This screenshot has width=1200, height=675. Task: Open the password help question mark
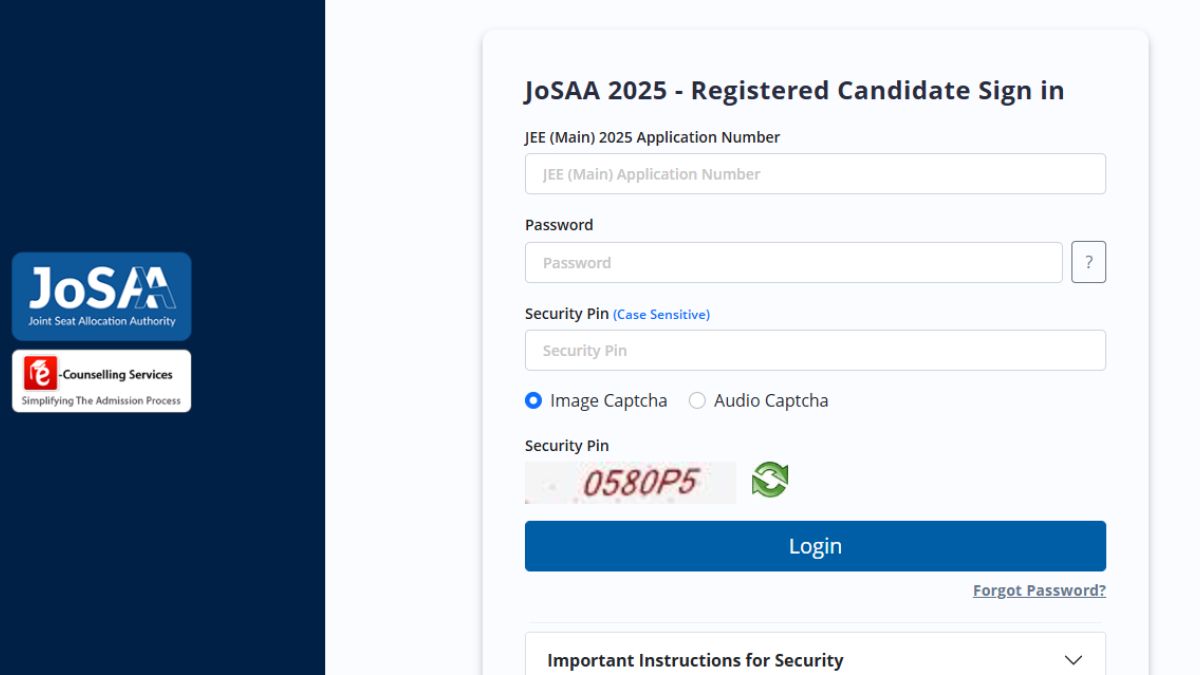pos(1088,262)
